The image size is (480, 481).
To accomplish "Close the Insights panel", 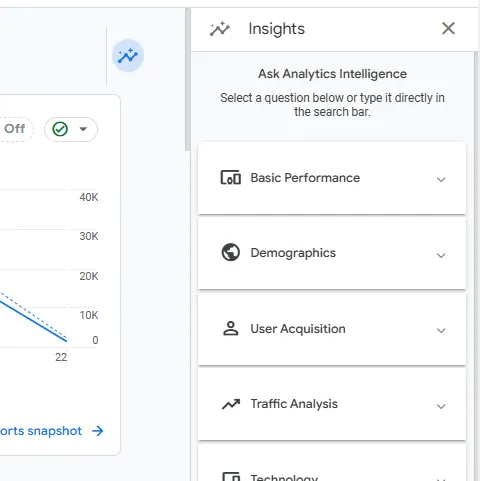I will [x=448, y=28].
